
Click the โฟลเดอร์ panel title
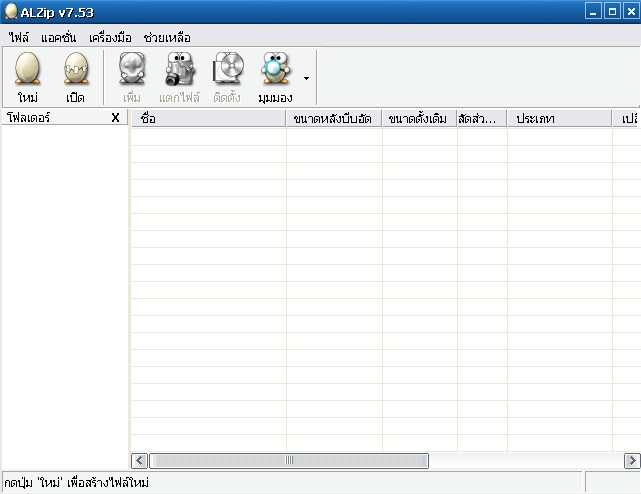(x=29, y=118)
